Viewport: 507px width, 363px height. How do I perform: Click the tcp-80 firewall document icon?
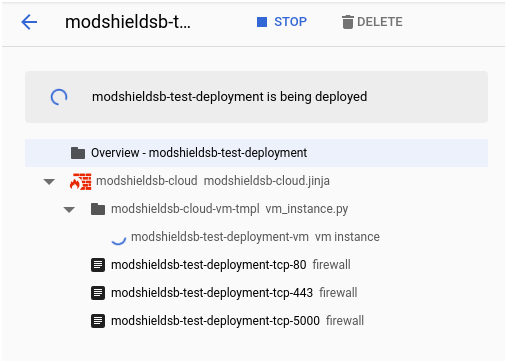tap(98, 265)
